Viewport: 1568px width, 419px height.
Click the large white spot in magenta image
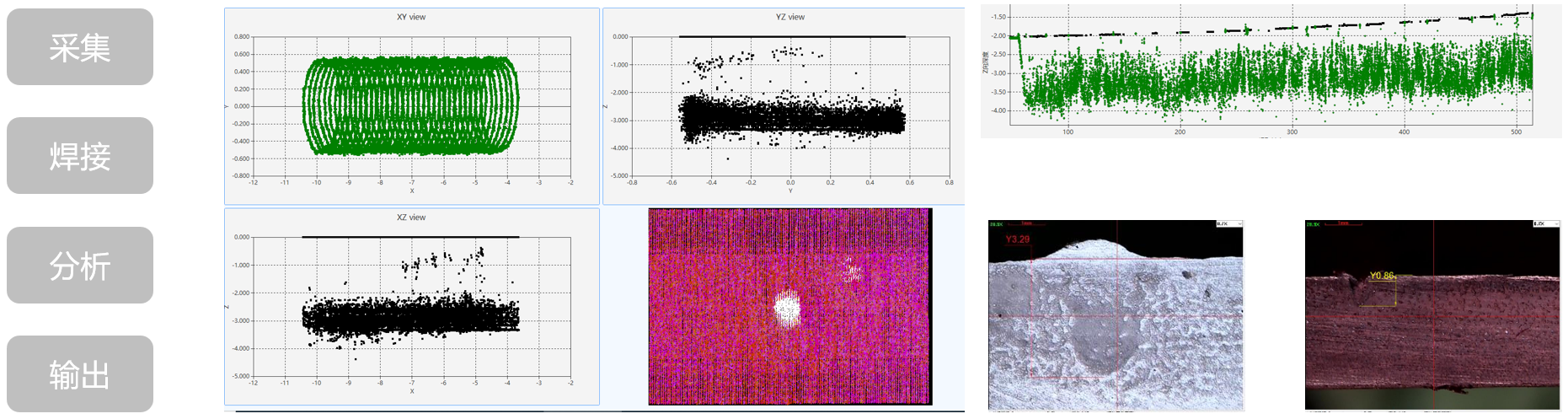pyautogui.click(x=787, y=309)
